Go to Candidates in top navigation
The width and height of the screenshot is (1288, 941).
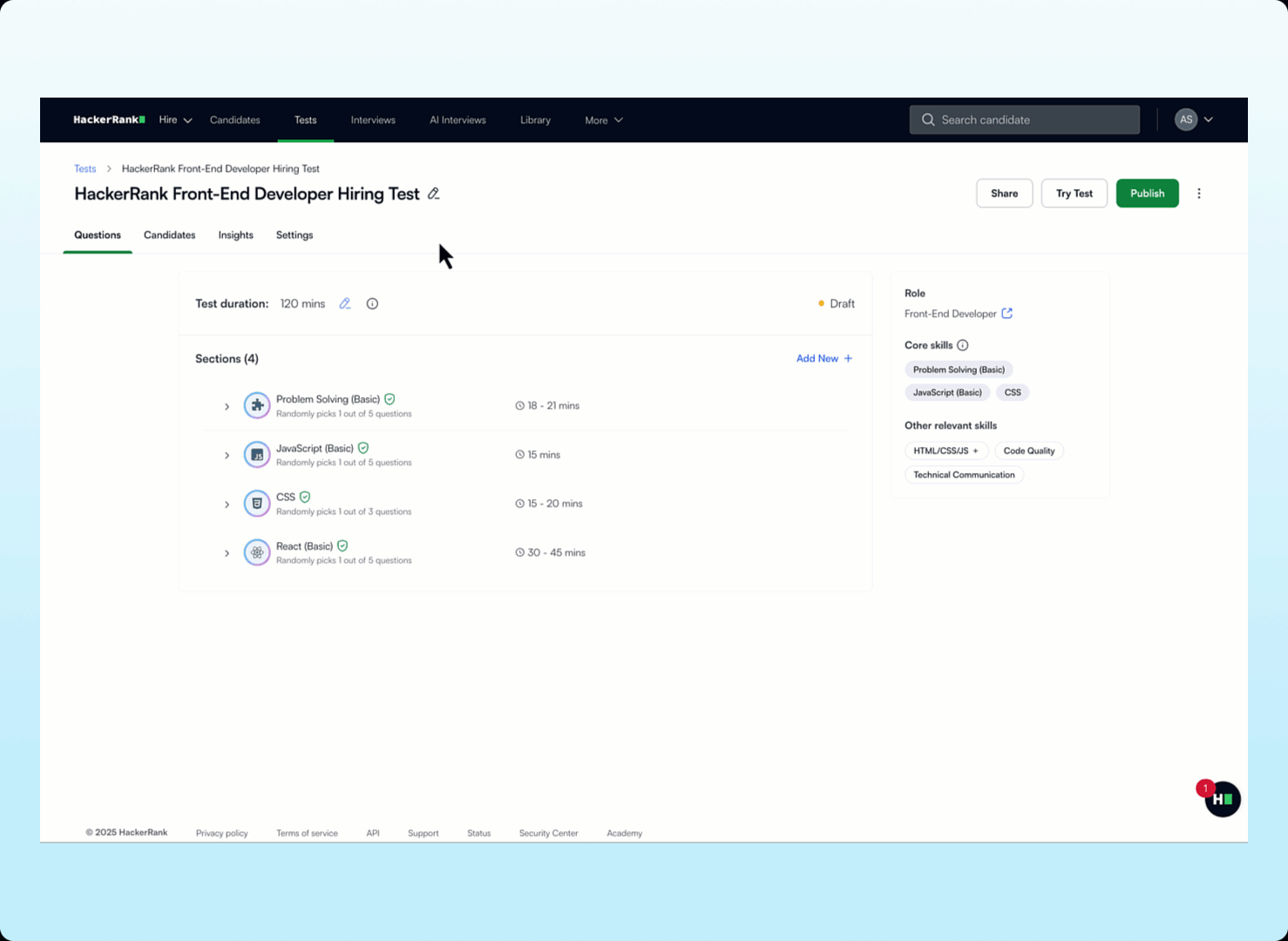point(235,120)
